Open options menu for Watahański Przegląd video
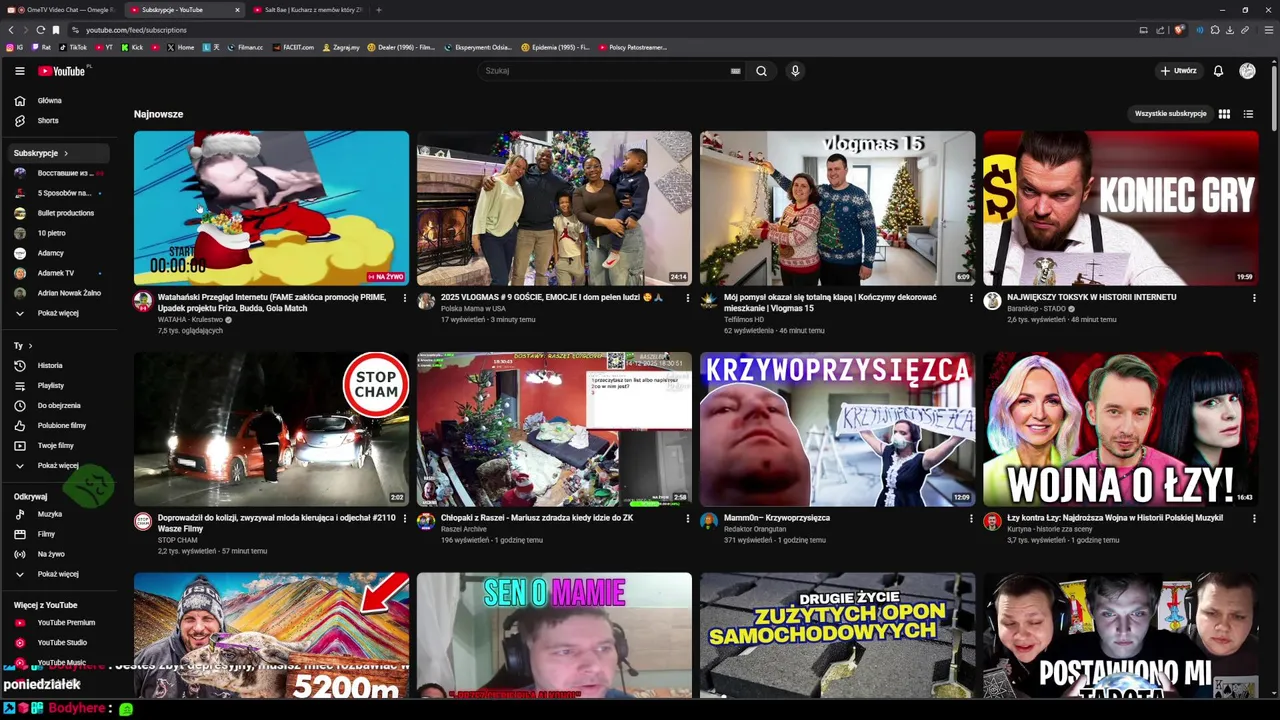This screenshot has width=1280, height=720. [405, 298]
